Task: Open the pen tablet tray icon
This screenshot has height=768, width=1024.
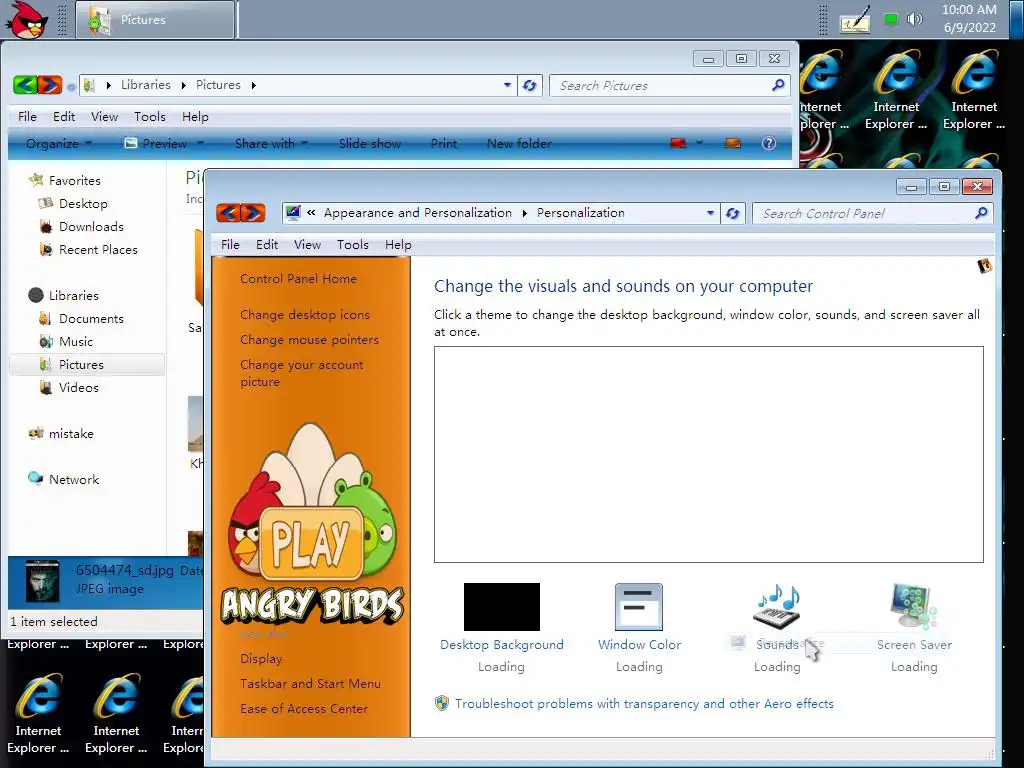Action: pos(855,20)
